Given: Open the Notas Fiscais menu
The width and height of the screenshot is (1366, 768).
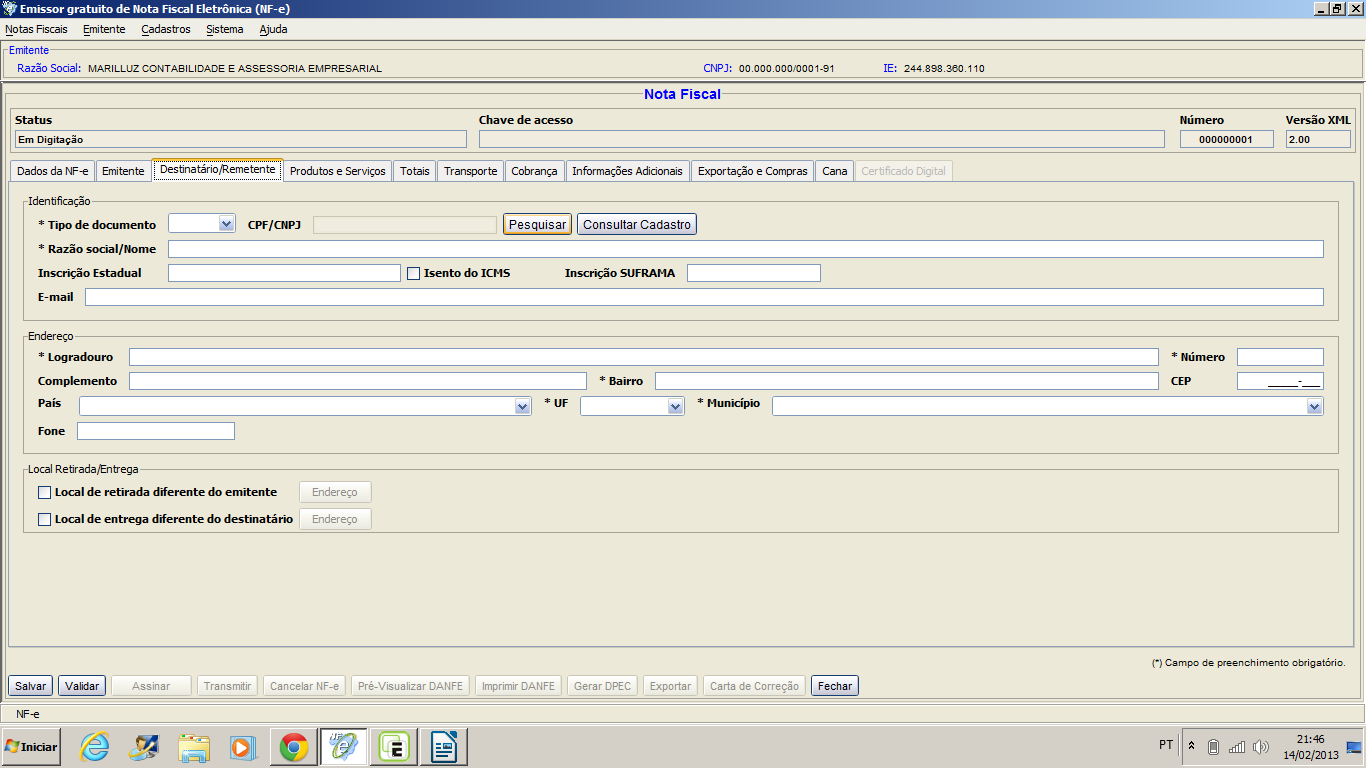Looking at the screenshot, I should coord(37,29).
